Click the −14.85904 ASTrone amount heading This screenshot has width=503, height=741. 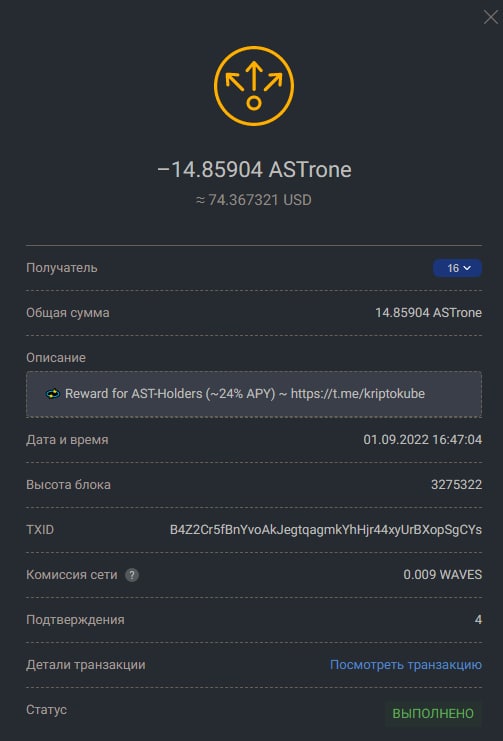(x=254, y=170)
